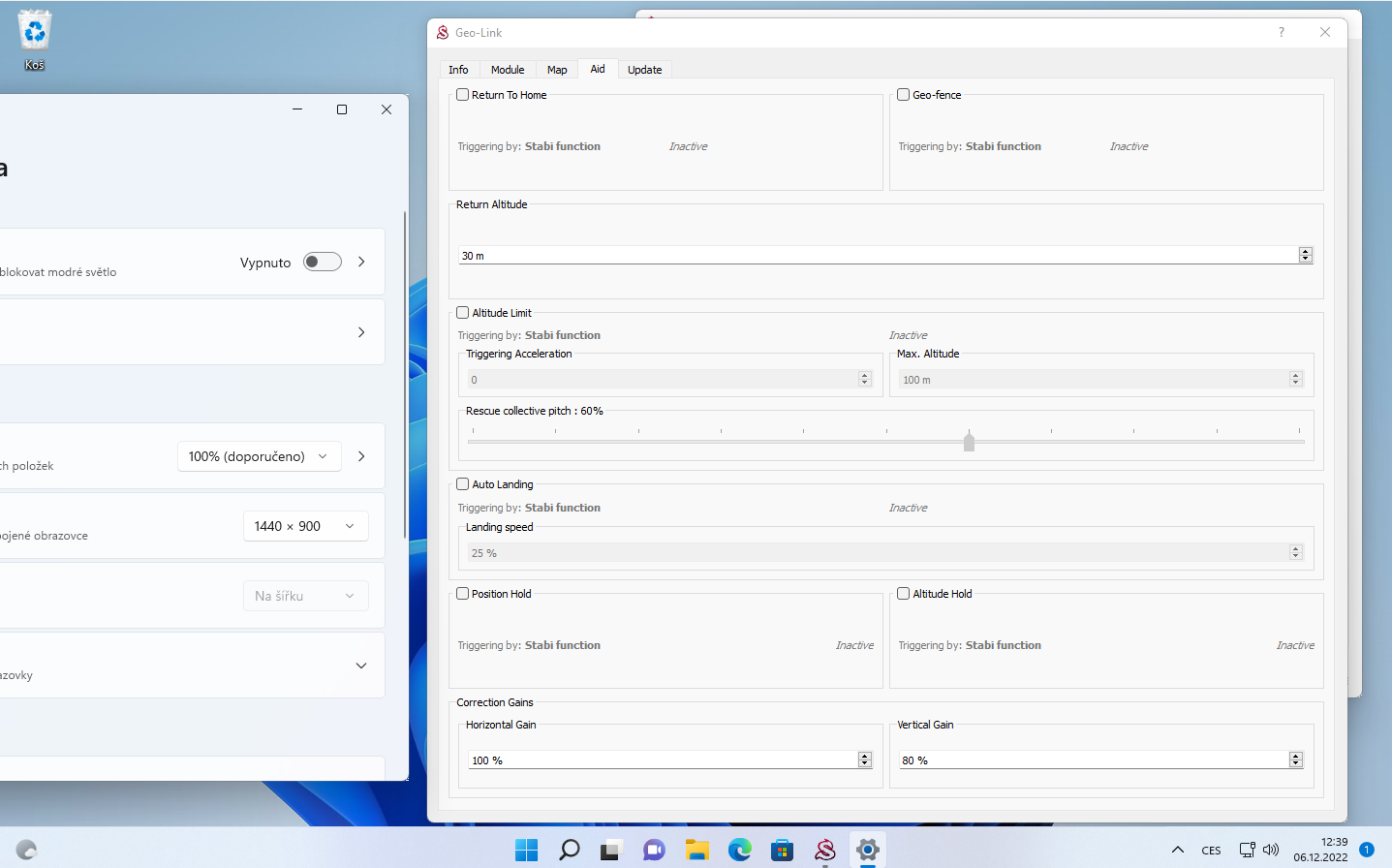Click the taskbar Search magnifier icon
Viewport: 1392px width, 868px height.
569,850
